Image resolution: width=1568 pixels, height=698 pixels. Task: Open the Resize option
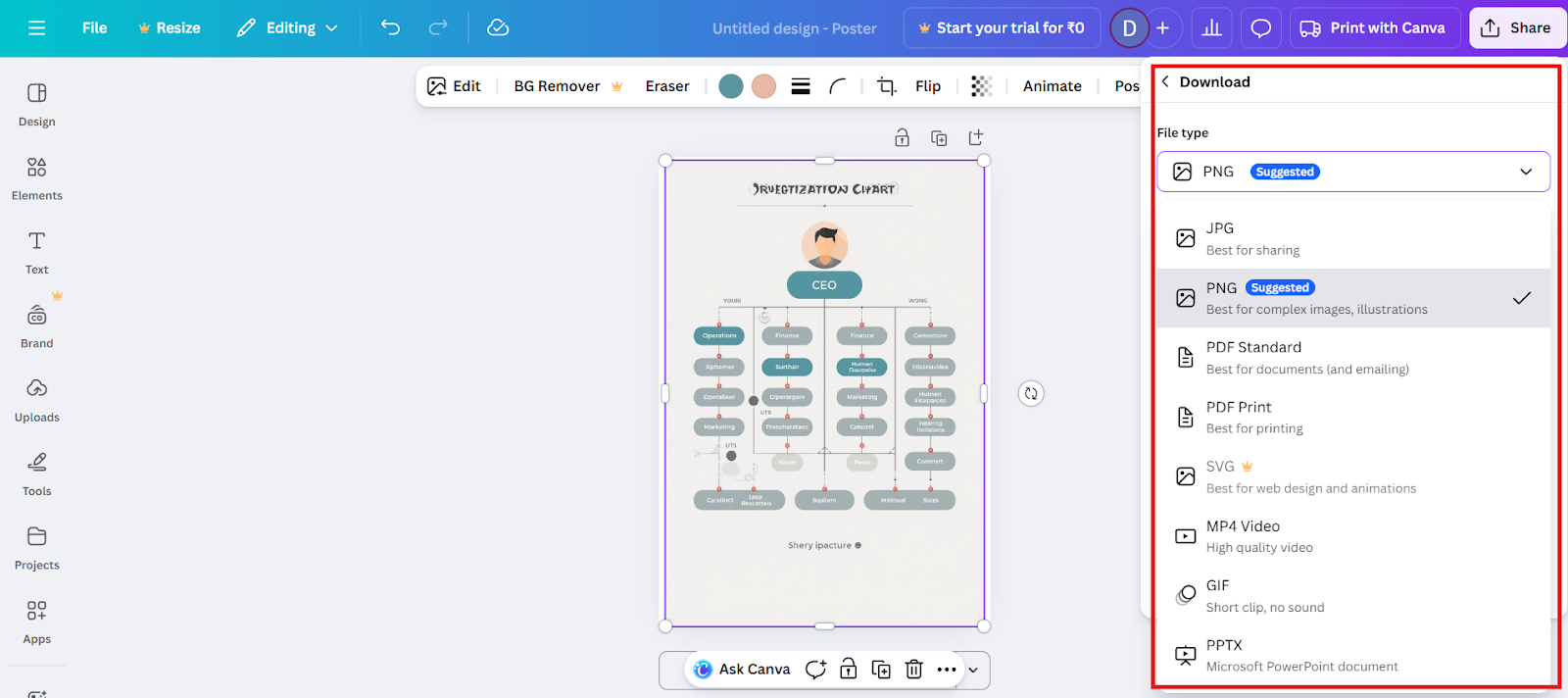pos(170,27)
